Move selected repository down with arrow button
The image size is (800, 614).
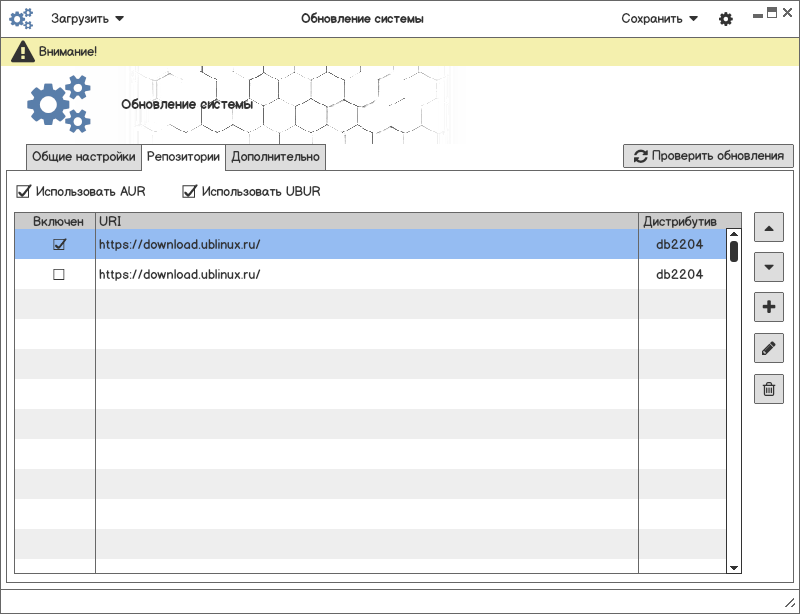coord(768,267)
